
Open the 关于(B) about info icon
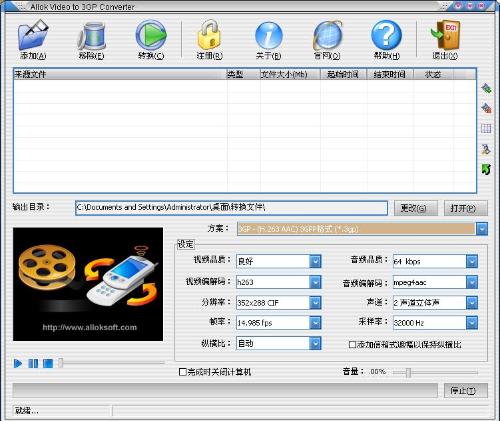269,36
